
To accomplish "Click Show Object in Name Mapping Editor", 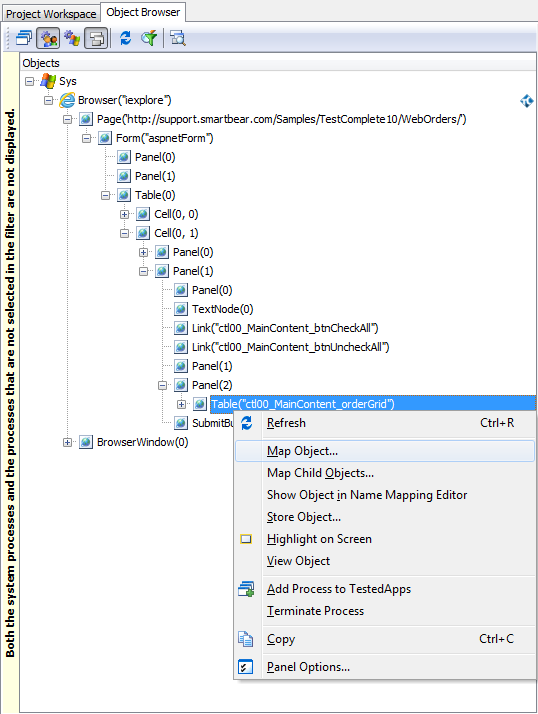I will [385, 495].
